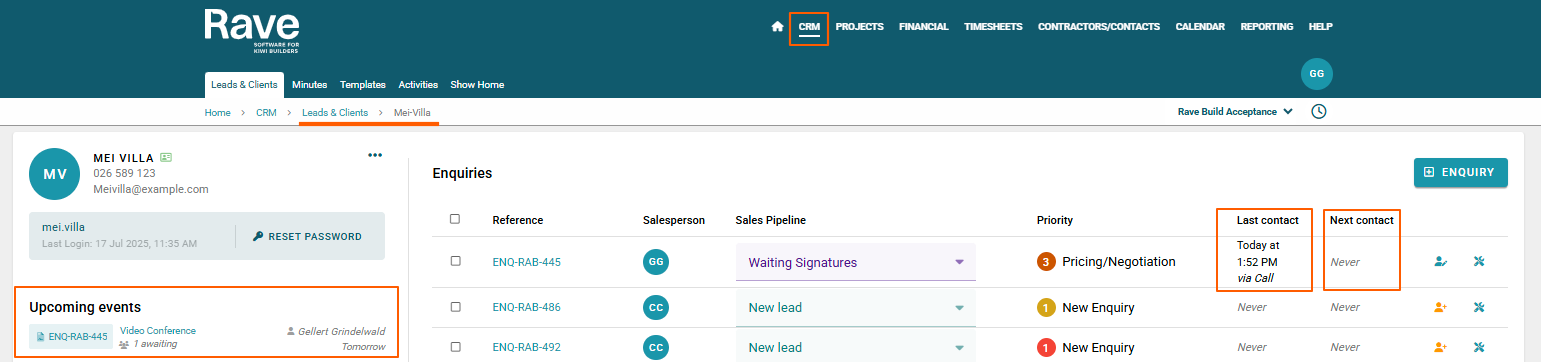Screen dimensions: 1541x362
Task: Go to the Home icon in top navigation
Action: 777,27
